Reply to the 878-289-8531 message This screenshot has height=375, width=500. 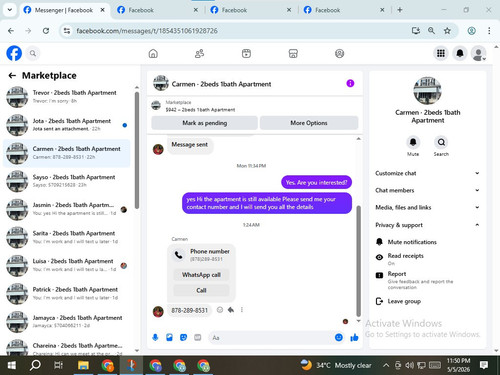[x=231, y=310]
